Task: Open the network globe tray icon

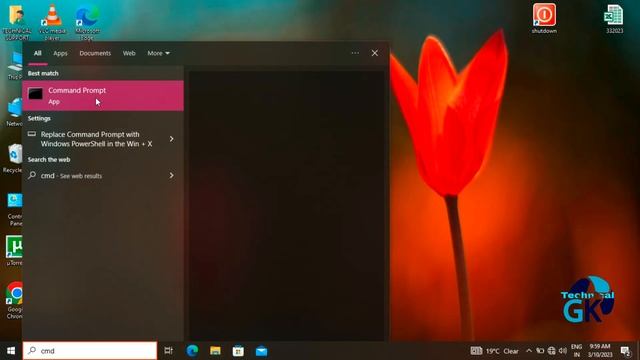Action: [x=551, y=351]
